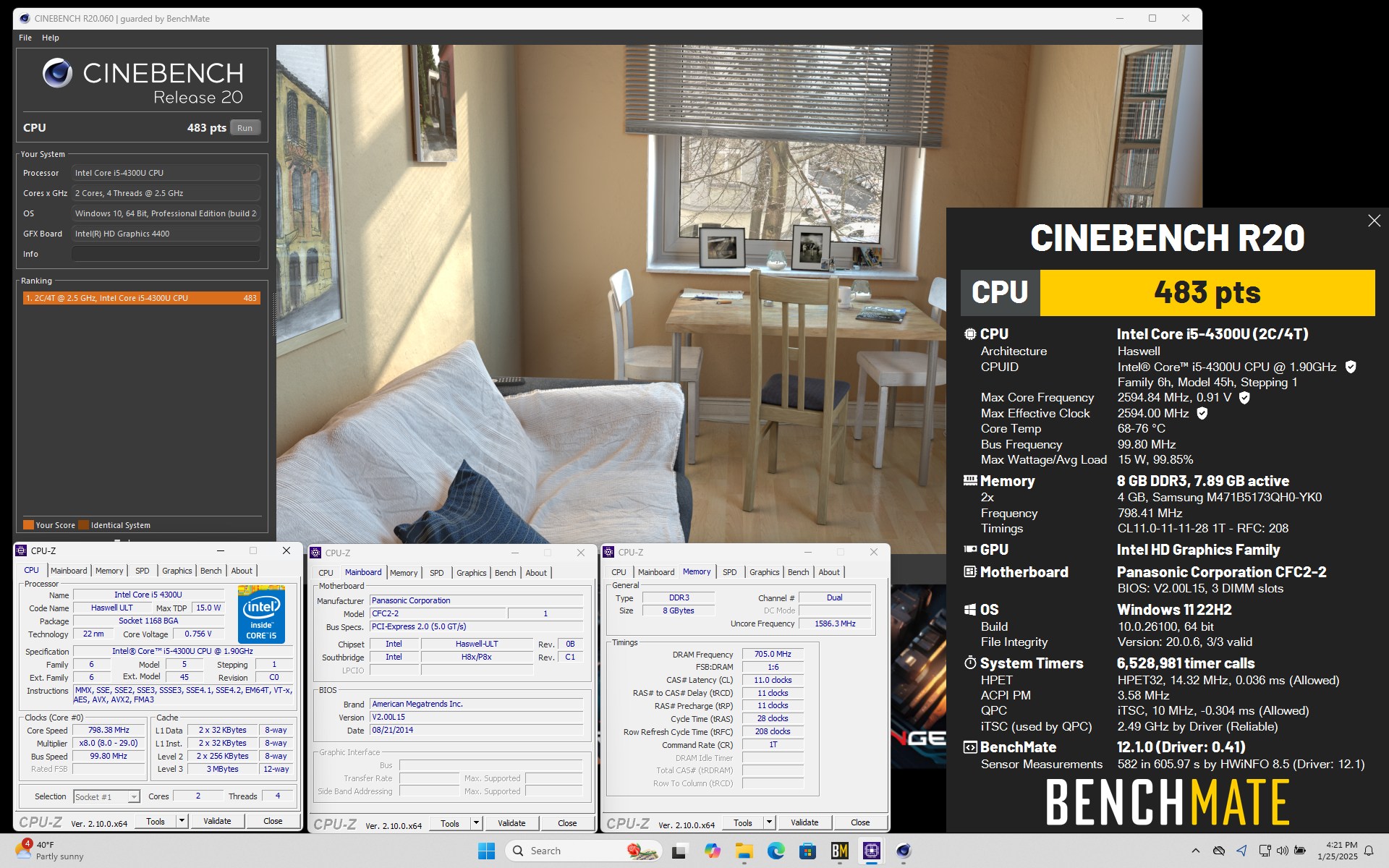Click the verified shield next to CPUID
The height and width of the screenshot is (868, 1389).
1350,367
